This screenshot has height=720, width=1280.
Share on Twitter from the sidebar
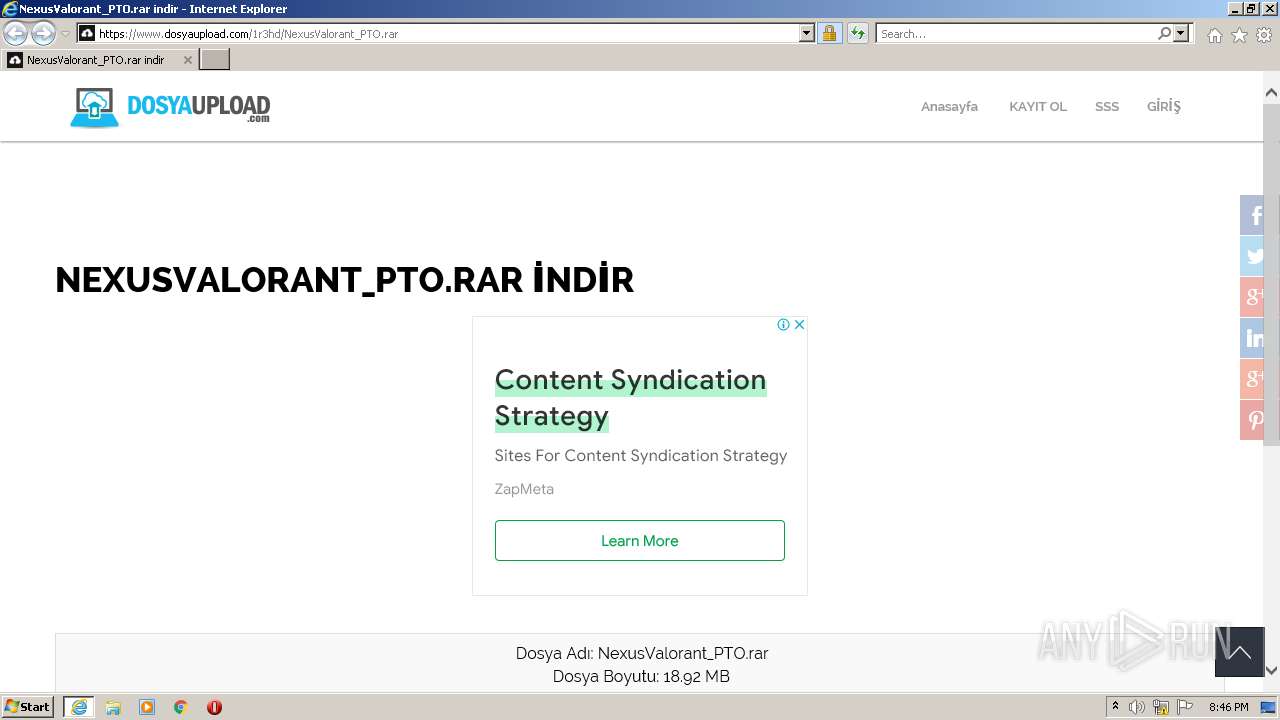1252,256
